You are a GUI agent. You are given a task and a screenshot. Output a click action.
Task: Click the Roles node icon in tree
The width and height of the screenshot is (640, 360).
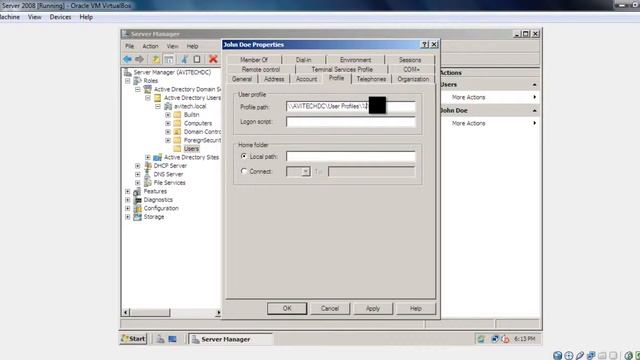coord(138,81)
